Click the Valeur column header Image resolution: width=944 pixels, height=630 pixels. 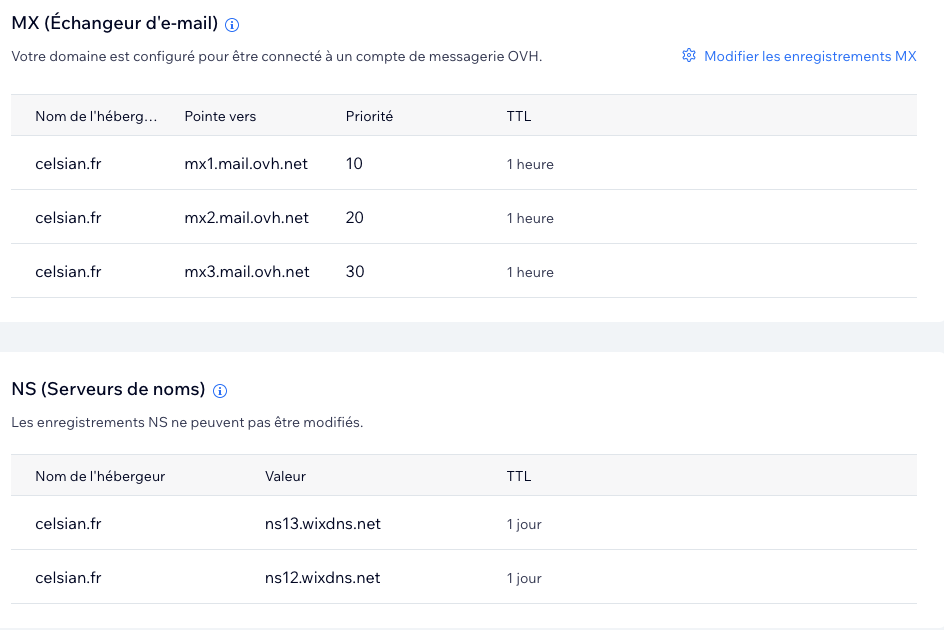pyautogui.click(x=285, y=476)
